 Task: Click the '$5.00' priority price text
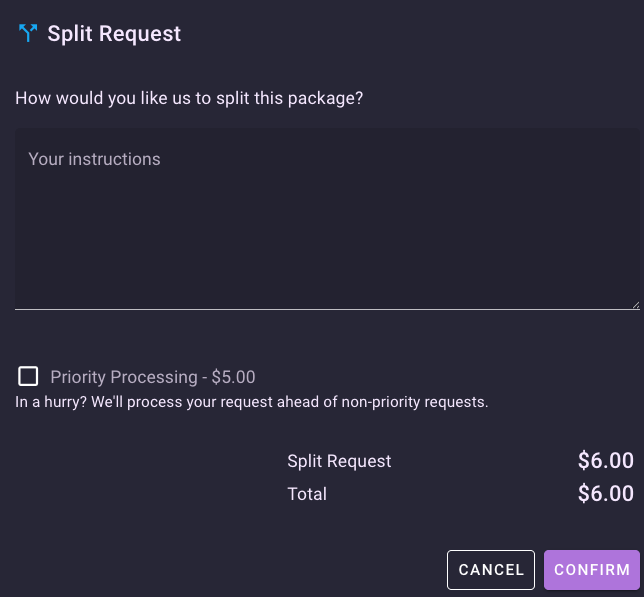pos(233,377)
